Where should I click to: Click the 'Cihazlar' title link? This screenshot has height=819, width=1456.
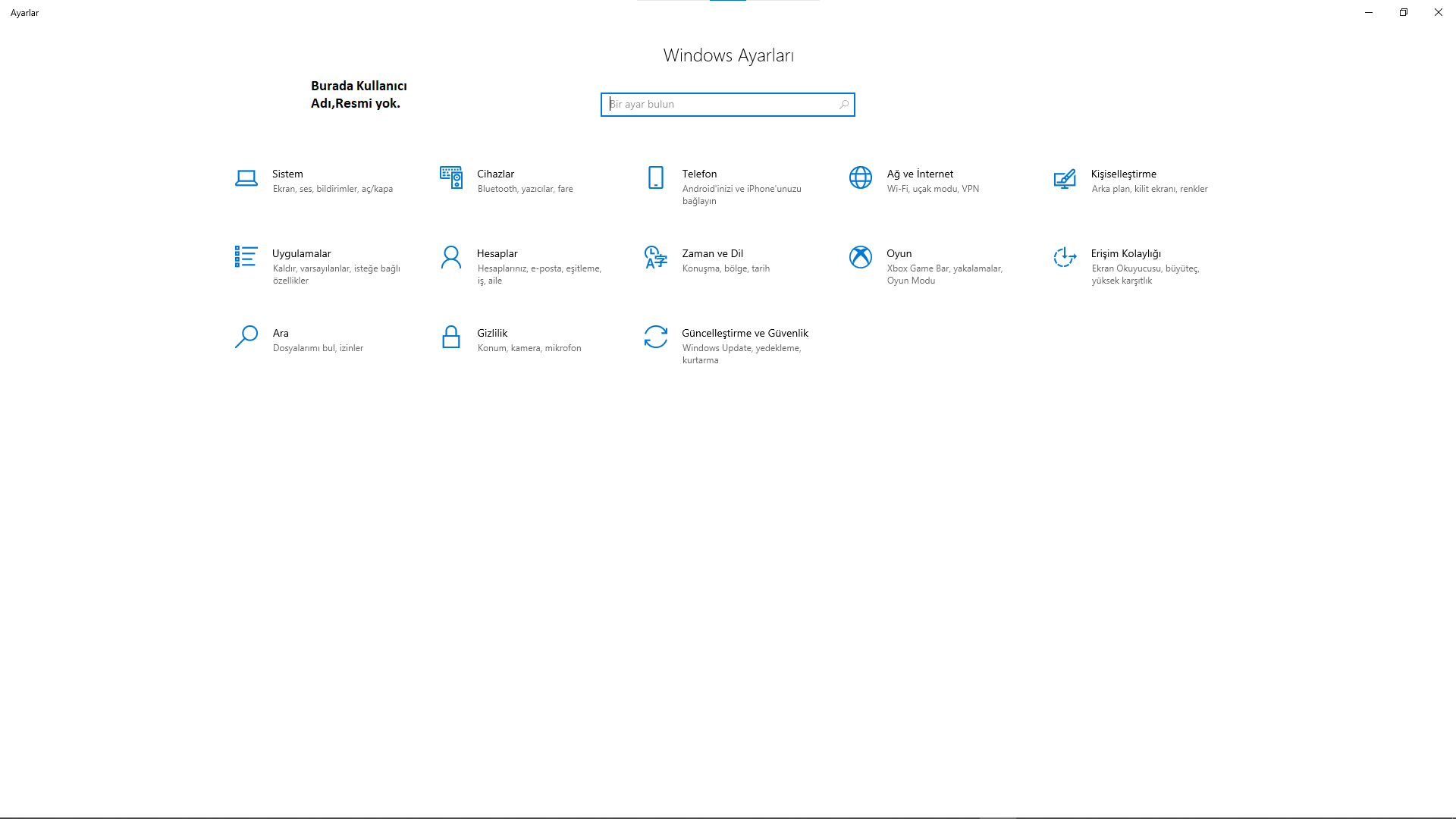pos(495,174)
